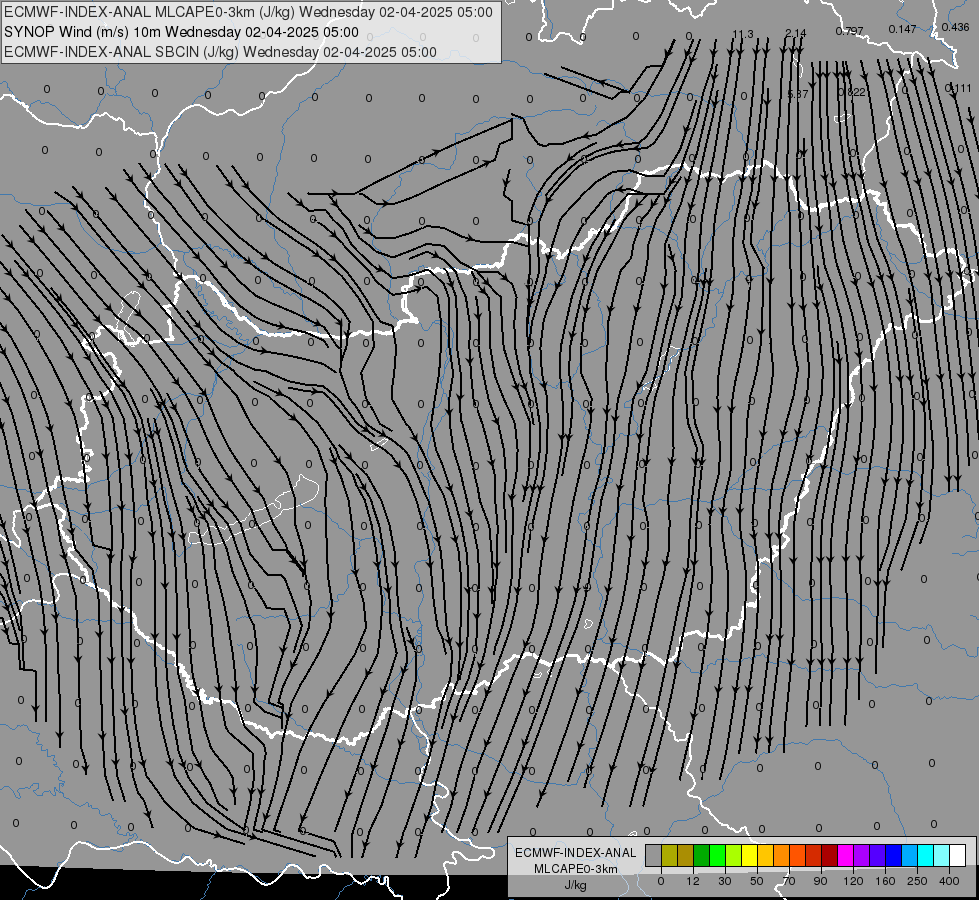Click the SBCIN title line
The width and height of the screenshot is (979, 900).
(220, 52)
